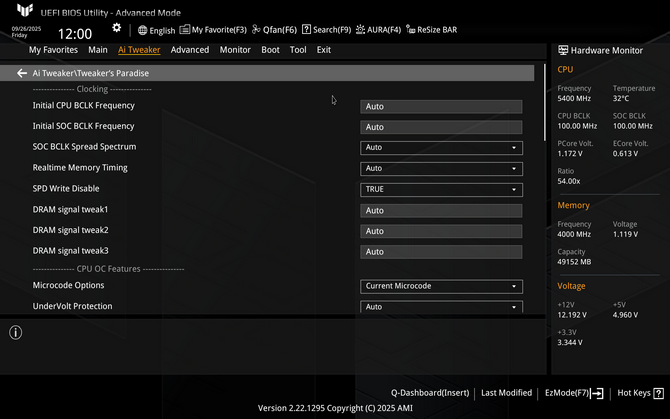
Task: Click the Ai Tweaker\Tweaker's Paradise breadcrumb text
Action: click(91, 73)
